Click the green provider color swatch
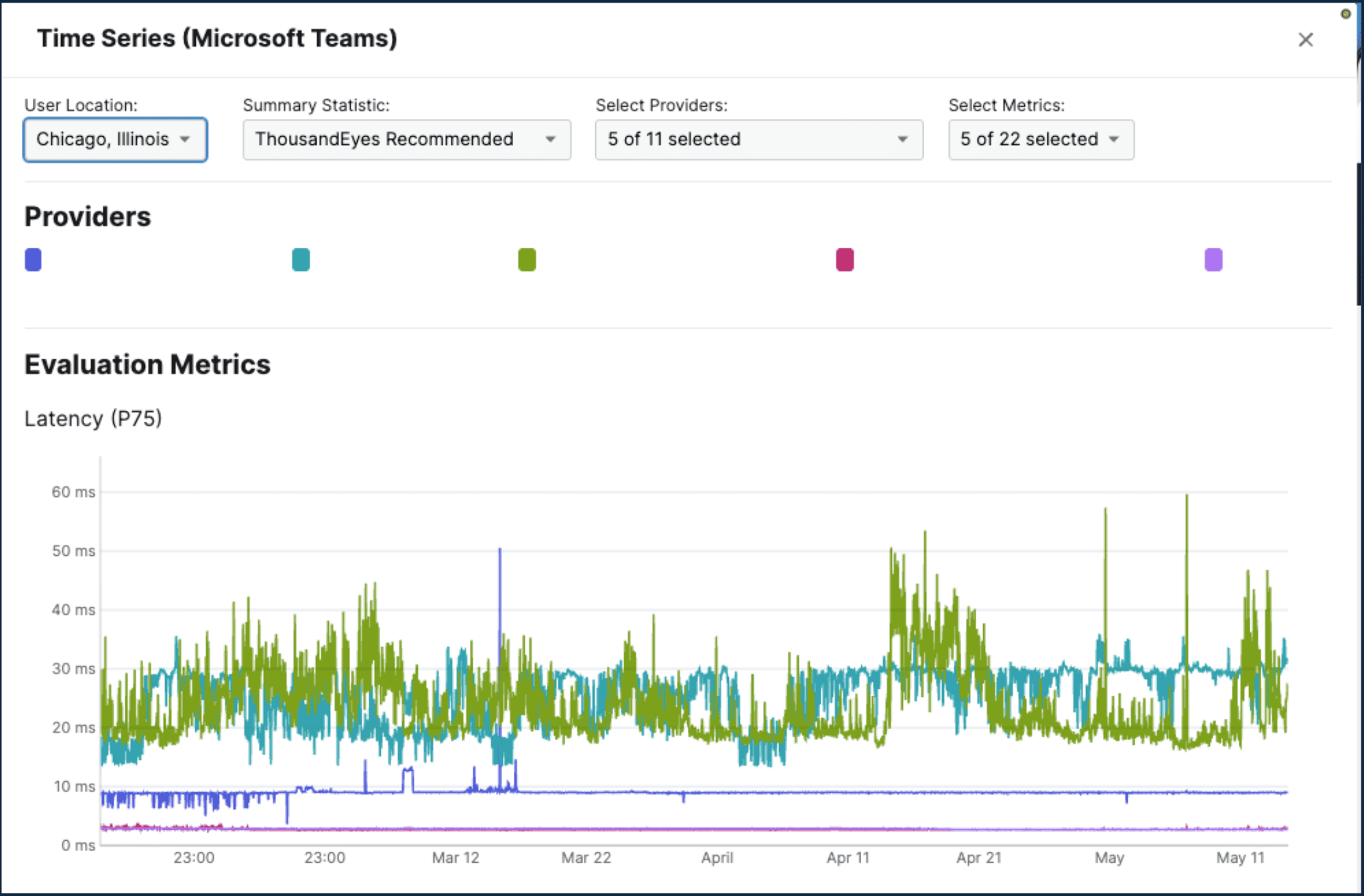This screenshot has height=896, width=1364. 527,260
